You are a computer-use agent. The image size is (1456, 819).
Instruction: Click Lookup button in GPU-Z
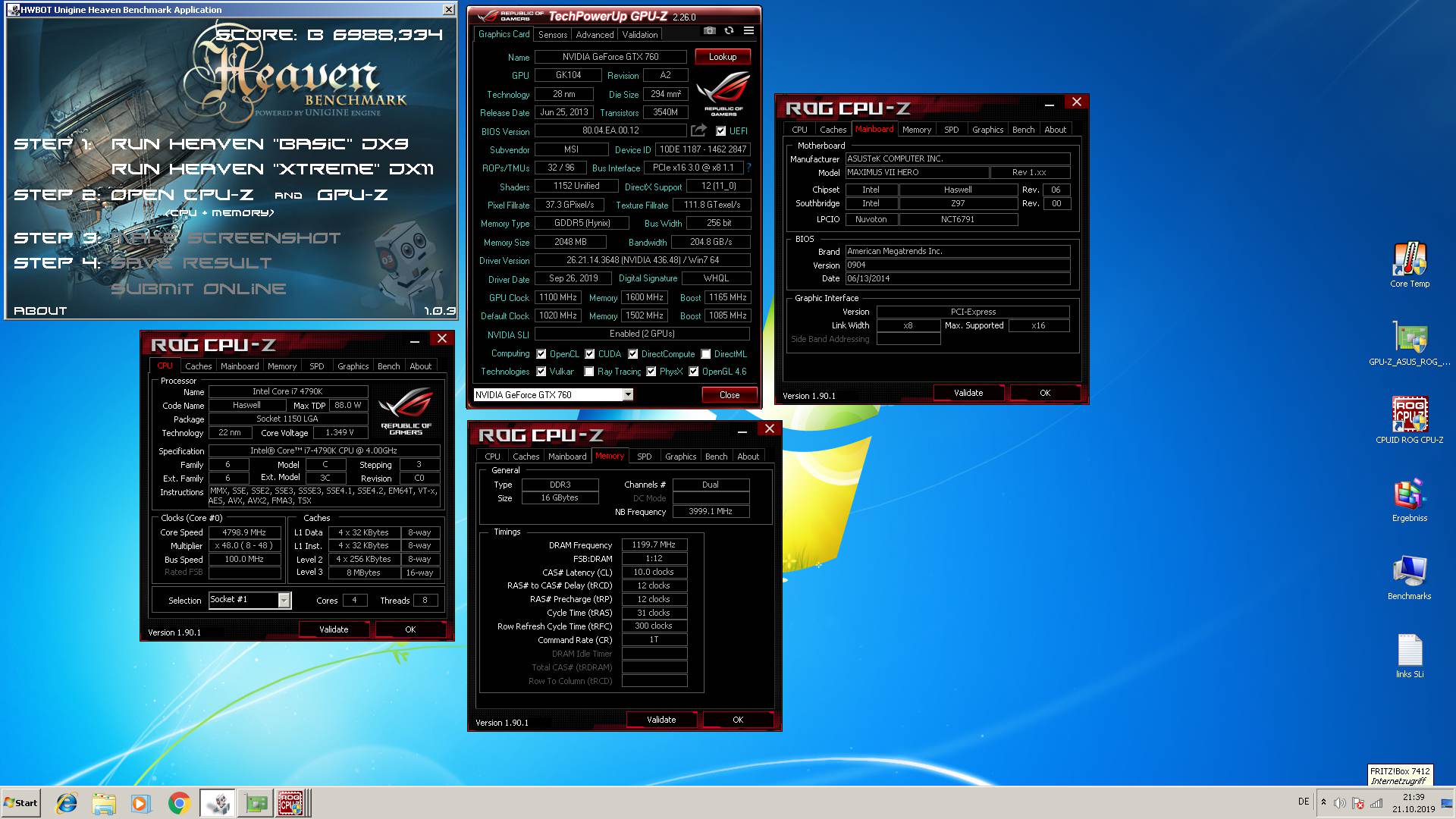click(722, 57)
